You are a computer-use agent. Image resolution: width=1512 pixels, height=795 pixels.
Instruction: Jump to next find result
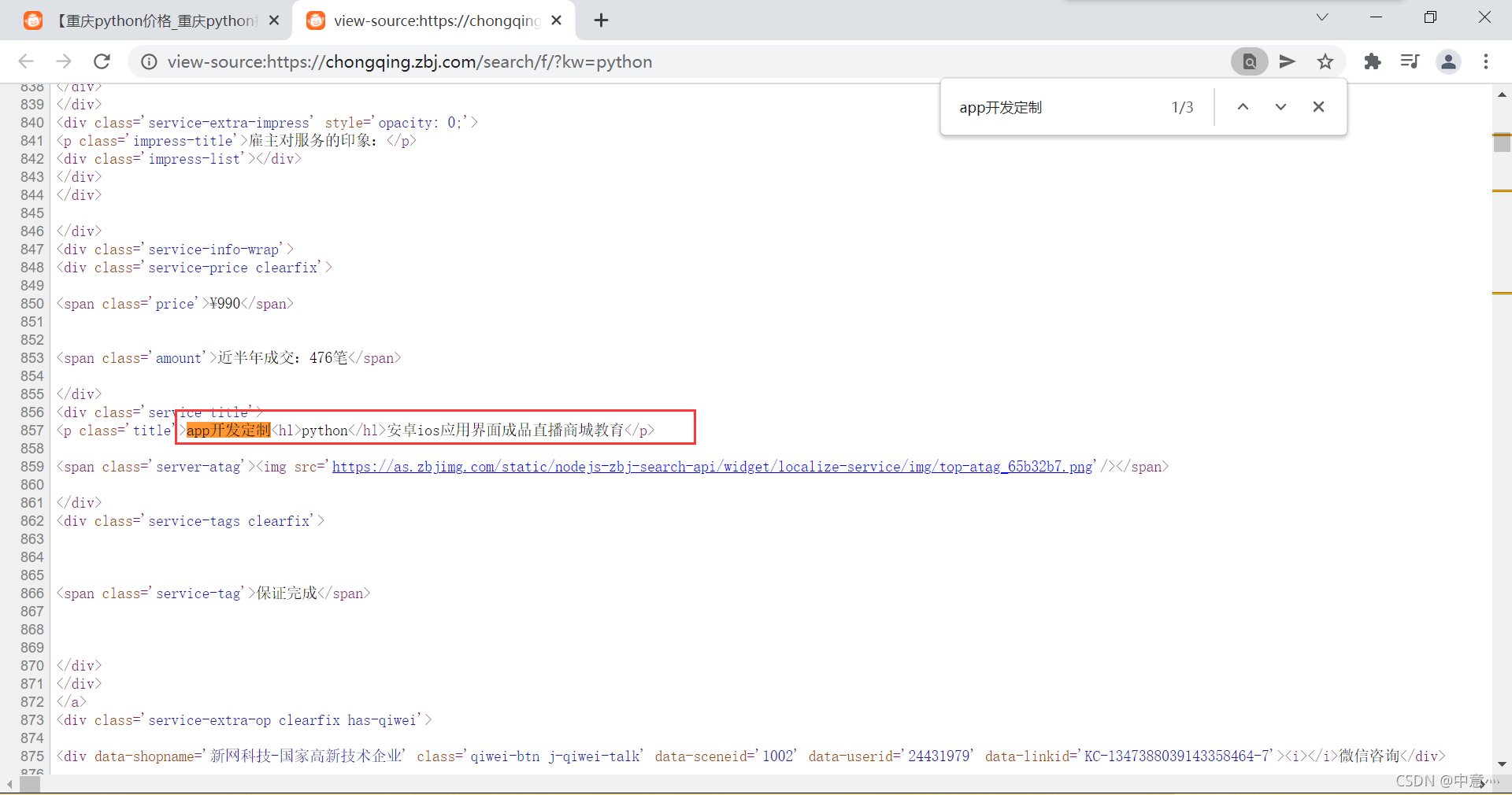tap(1280, 107)
